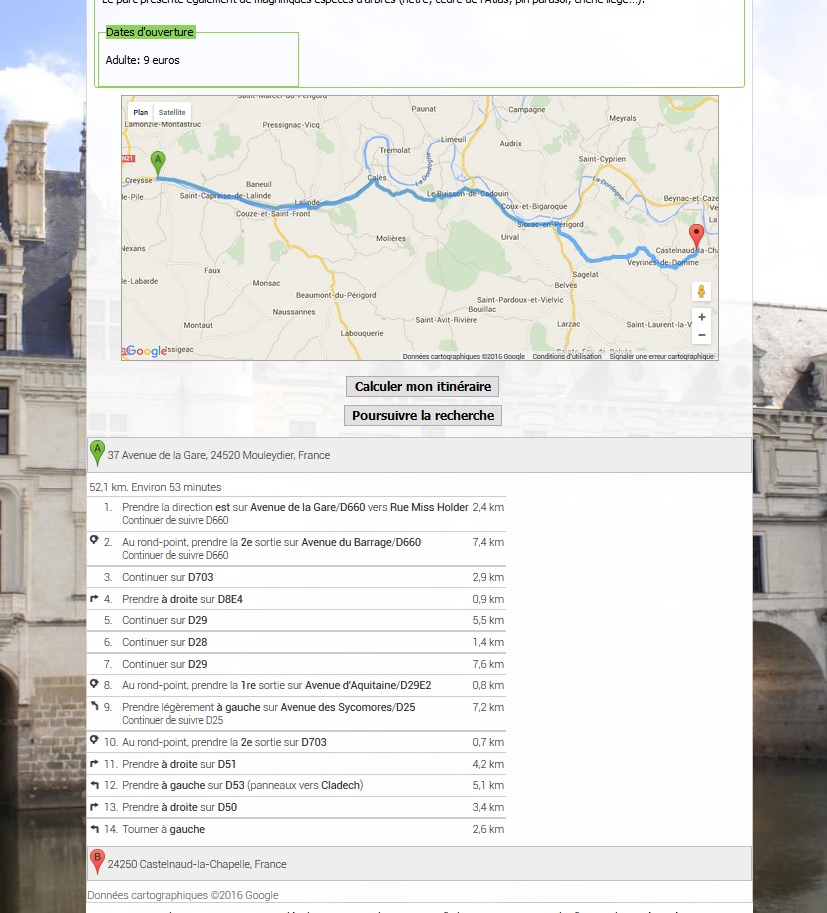Select step 10 2e sortie sur D703
827x913 pixels.
pyautogui.click(x=296, y=742)
